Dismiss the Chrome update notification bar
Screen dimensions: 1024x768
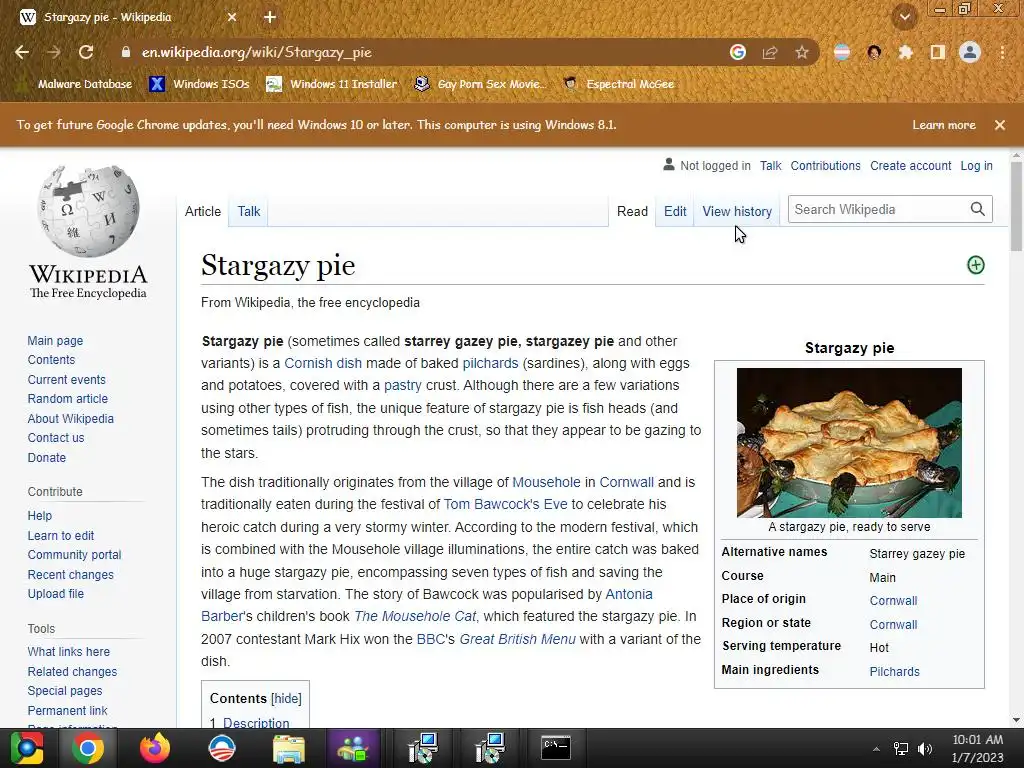click(1000, 125)
